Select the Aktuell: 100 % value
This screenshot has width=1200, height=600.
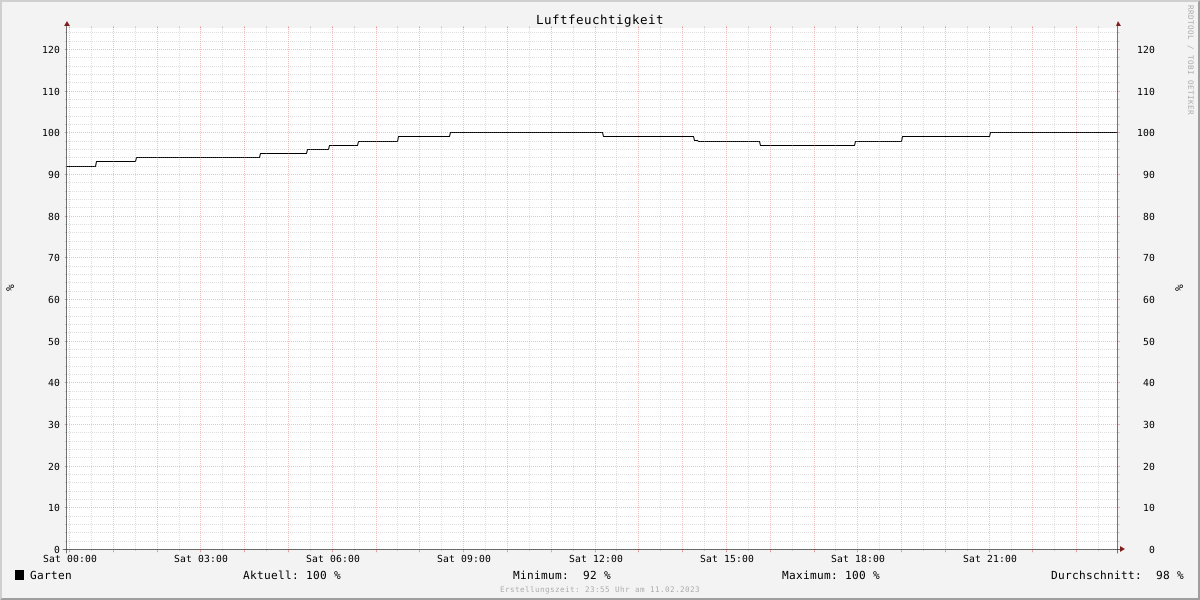(292, 575)
